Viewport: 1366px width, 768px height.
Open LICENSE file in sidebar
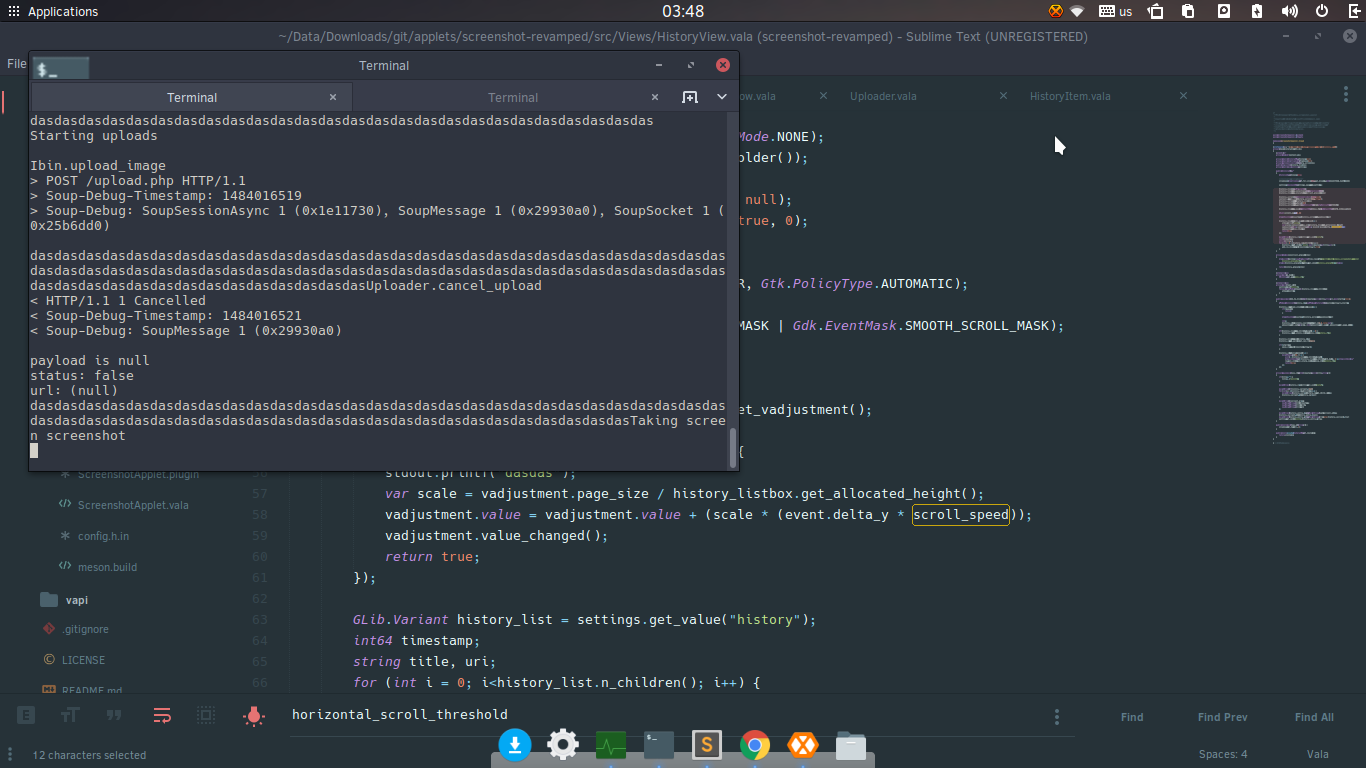tap(83, 660)
